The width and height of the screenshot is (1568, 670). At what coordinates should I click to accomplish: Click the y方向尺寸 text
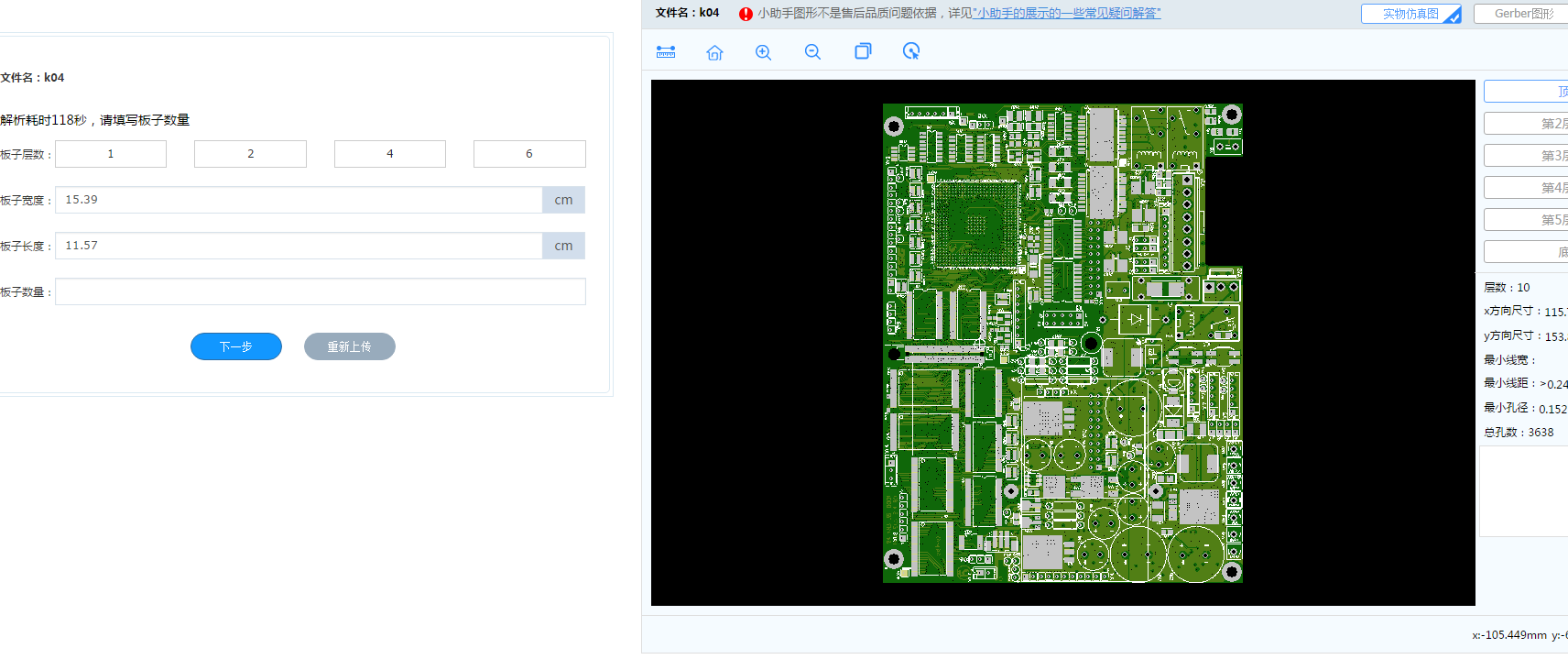[x=1526, y=336]
